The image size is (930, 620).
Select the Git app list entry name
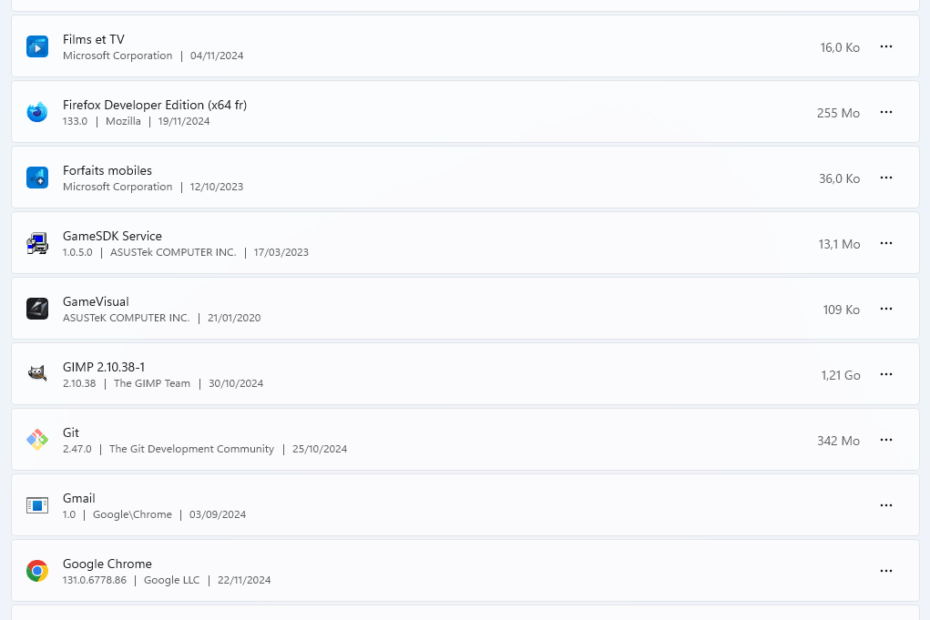(71, 433)
